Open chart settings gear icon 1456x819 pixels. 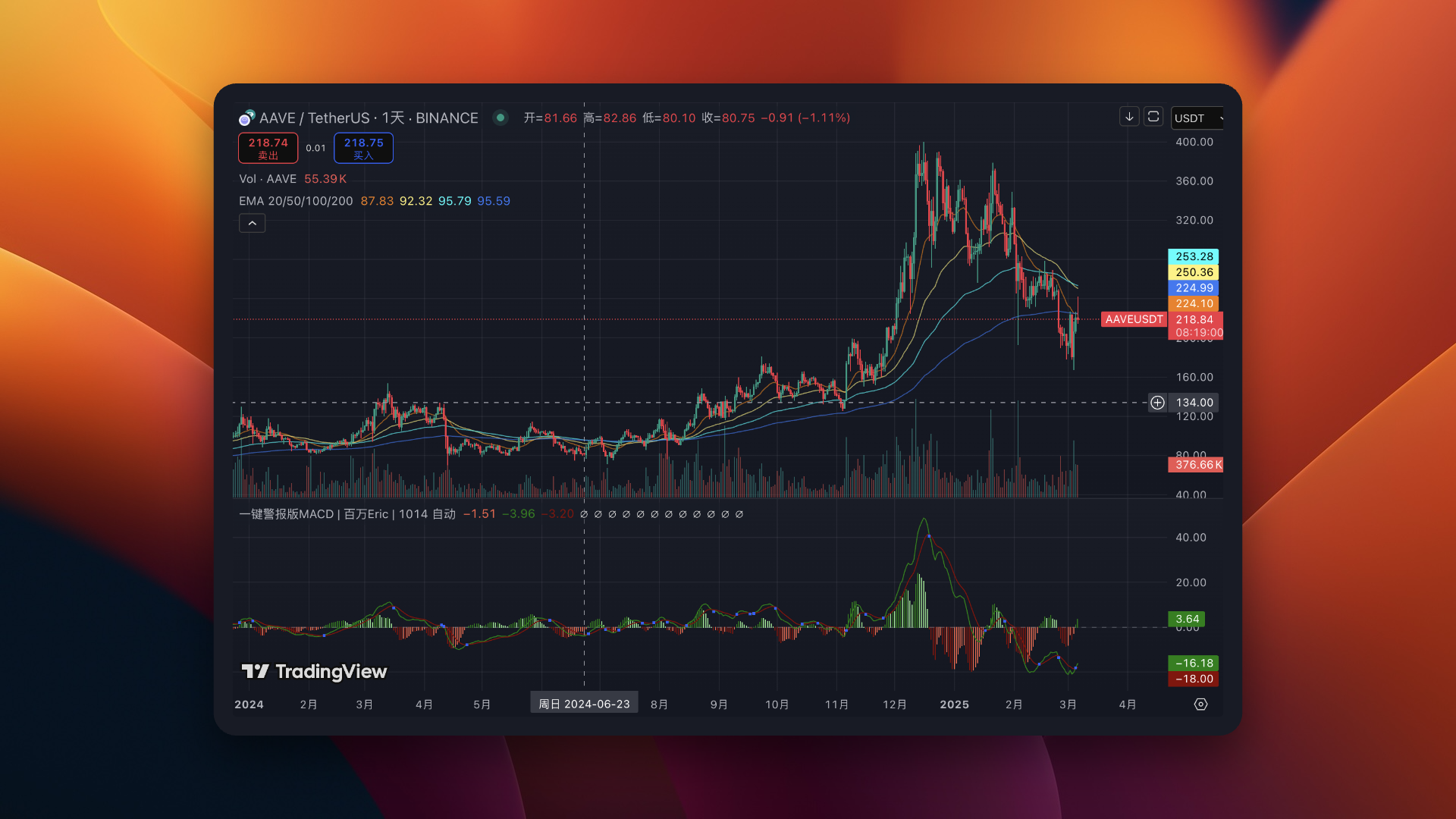[x=1200, y=704]
